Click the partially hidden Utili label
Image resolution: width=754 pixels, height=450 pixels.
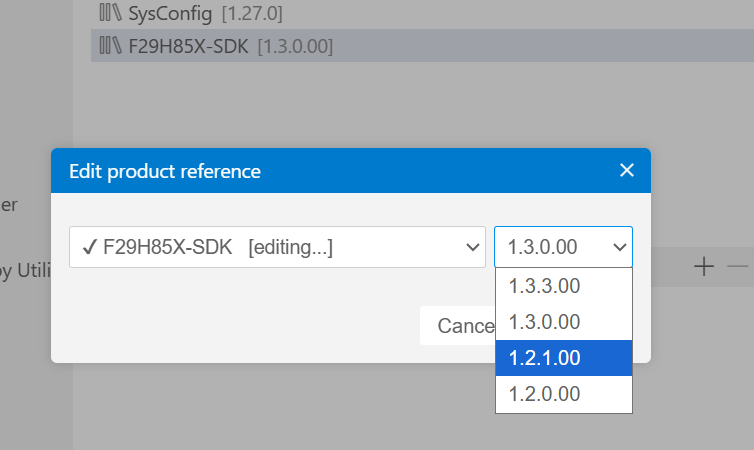[34, 270]
